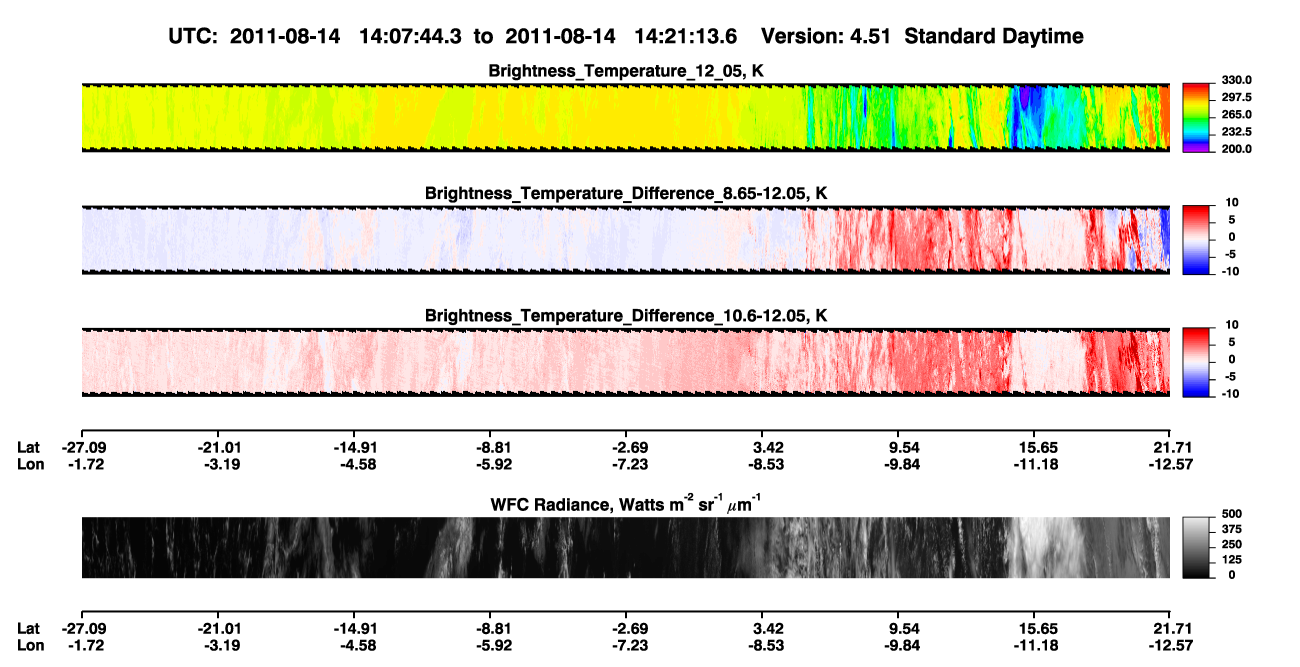This screenshot has width=1300, height=667.
Task: Click upper axis latitude -2.69 label
Action: (x=626, y=448)
